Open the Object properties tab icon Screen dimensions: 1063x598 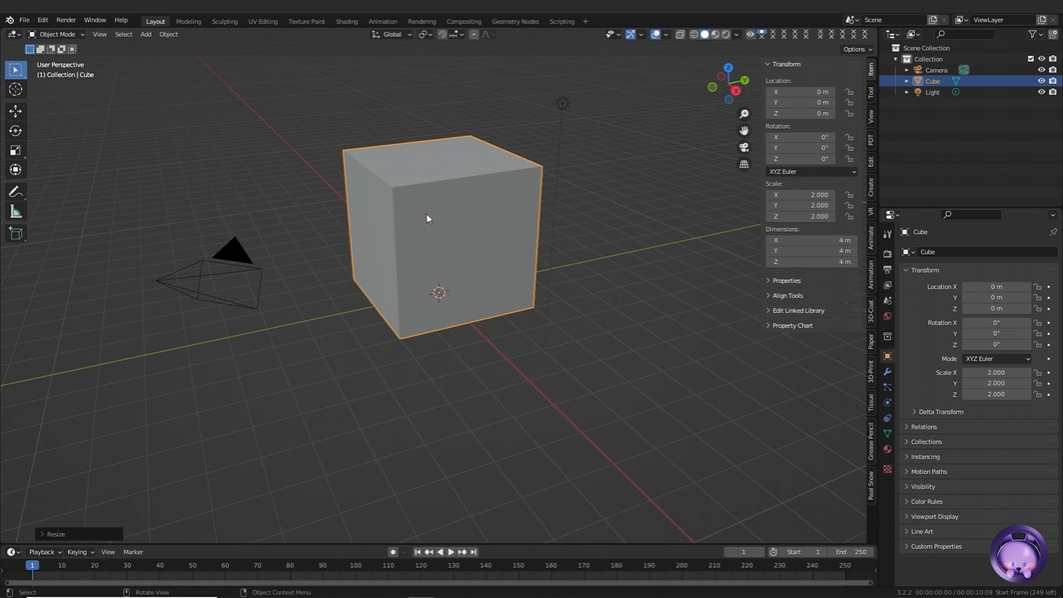coord(887,356)
